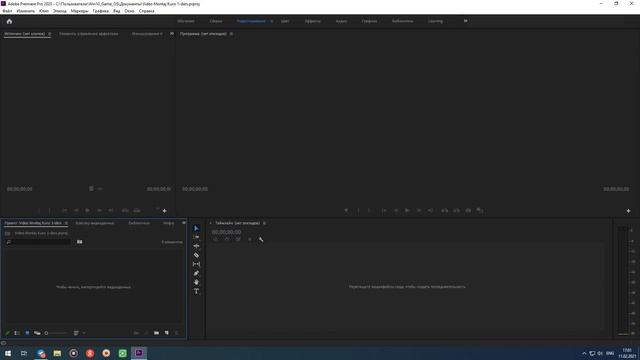Show hidden tabs in Source panel group
640x360 pixels.
coord(172,34)
